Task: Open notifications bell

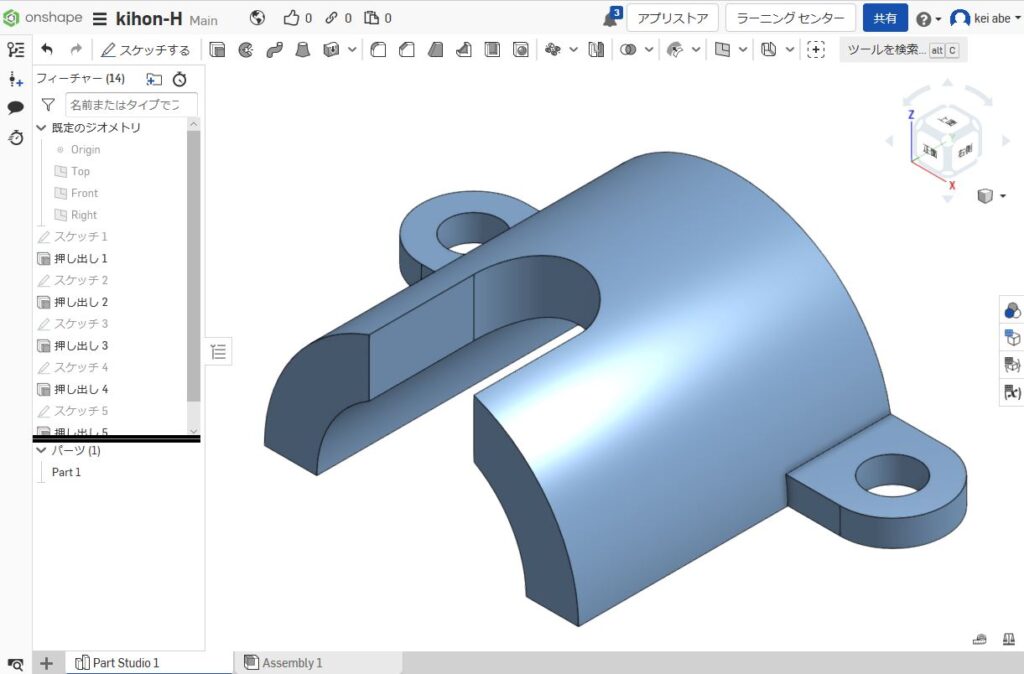Action: (611, 18)
